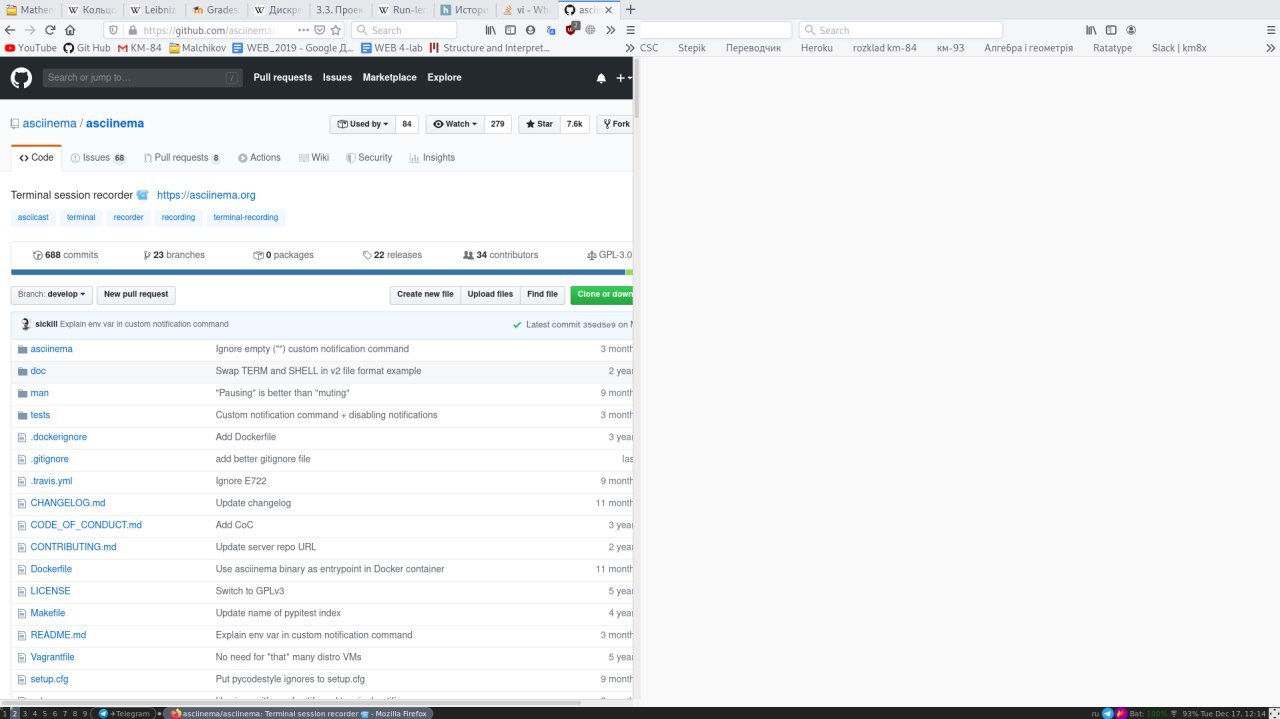Viewport: 1280px width, 719px height.
Task: Click Firefox account icon in GitHub window
Action: [x=530, y=30]
